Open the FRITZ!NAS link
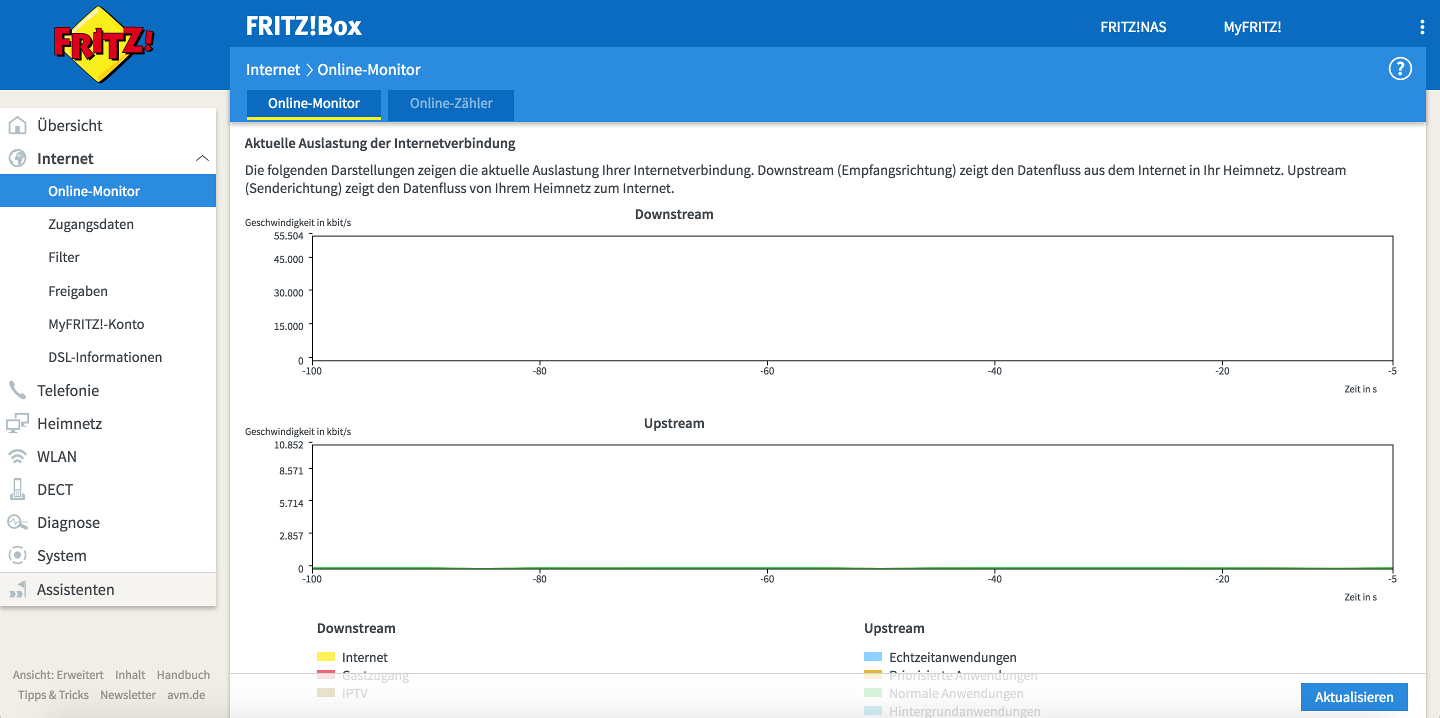The height and width of the screenshot is (718, 1440). (x=1133, y=27)
